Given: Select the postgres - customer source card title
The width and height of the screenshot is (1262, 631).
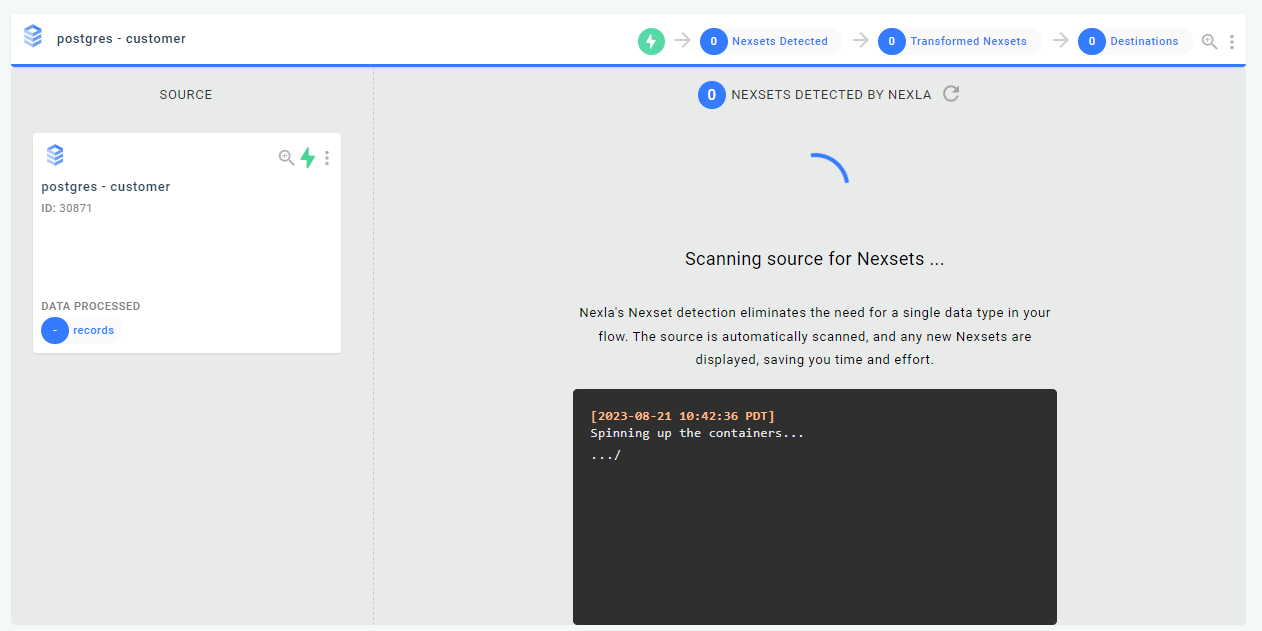Looking at the screenshot, I should point(106,187).
